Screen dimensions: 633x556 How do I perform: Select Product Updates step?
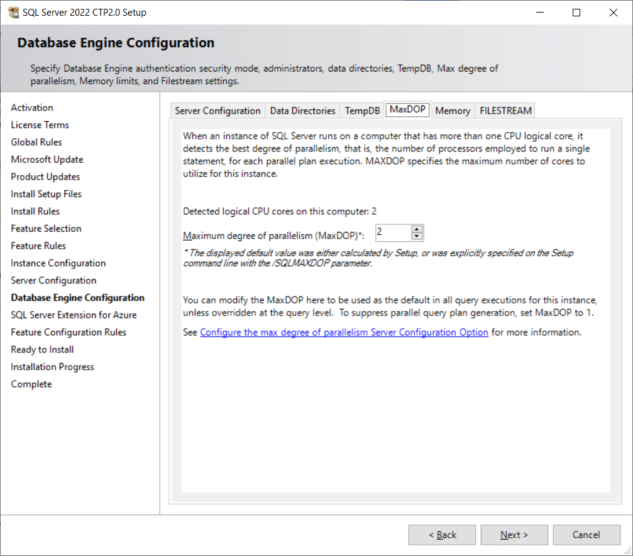(45, 177)
